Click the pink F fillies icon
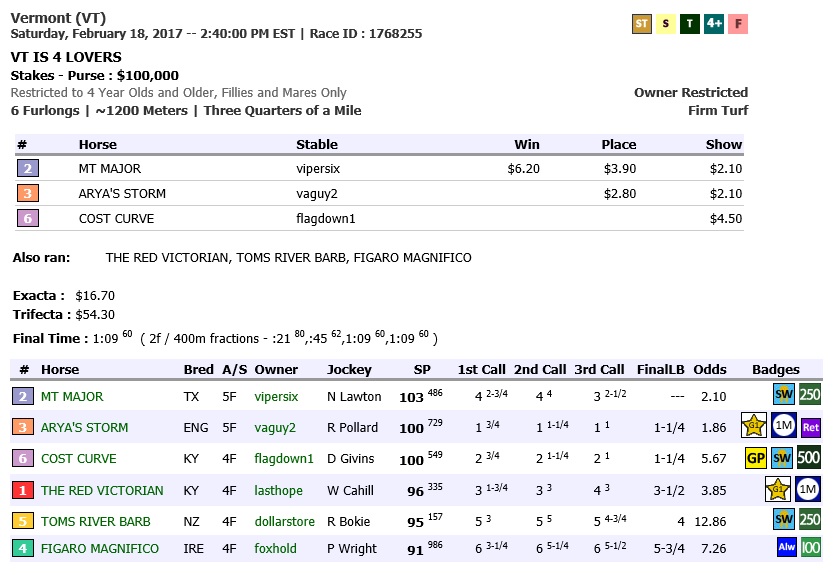 pos(738,24)
